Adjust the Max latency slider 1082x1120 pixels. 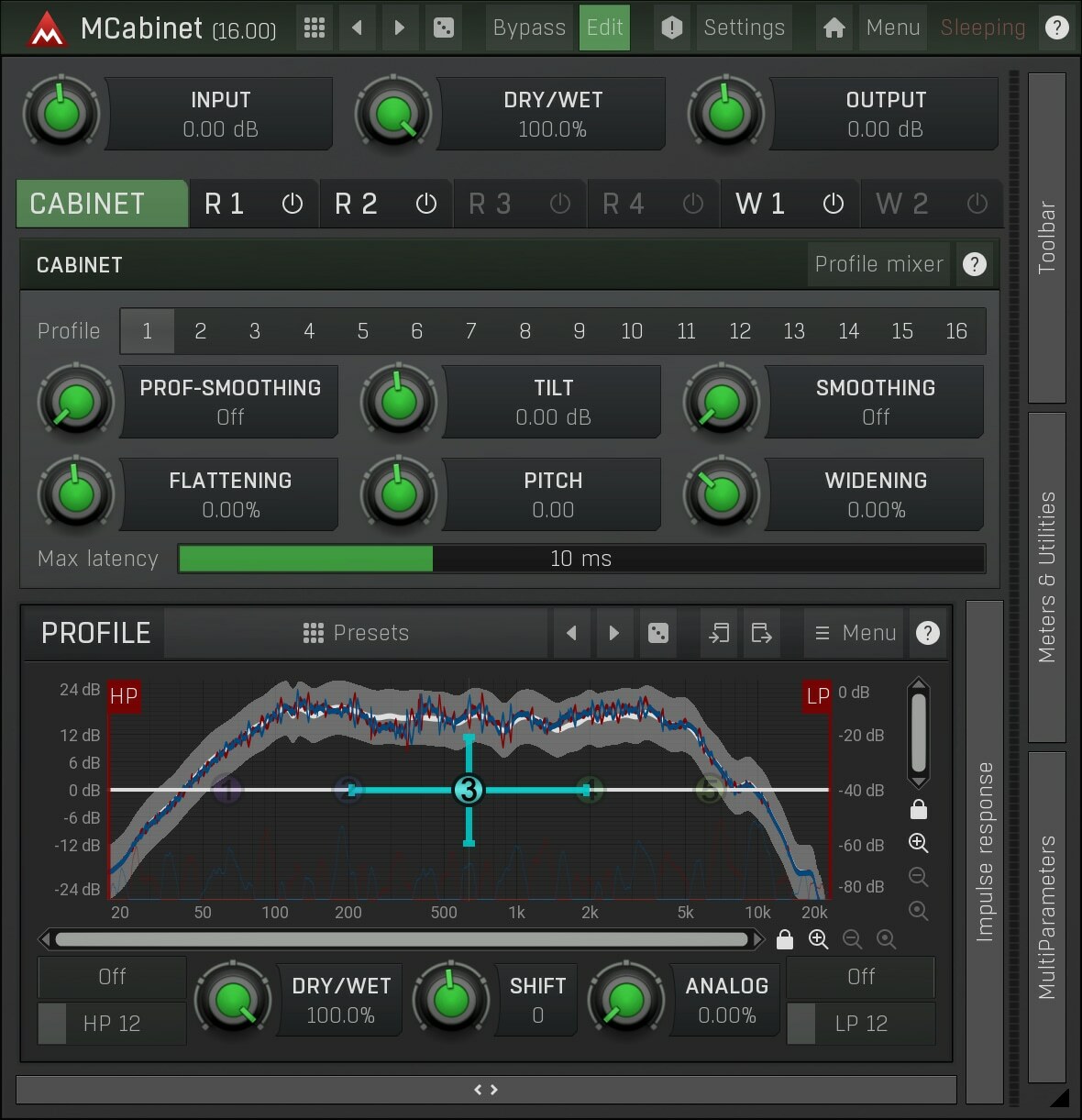pyautogui.click(x=581, y=558)
